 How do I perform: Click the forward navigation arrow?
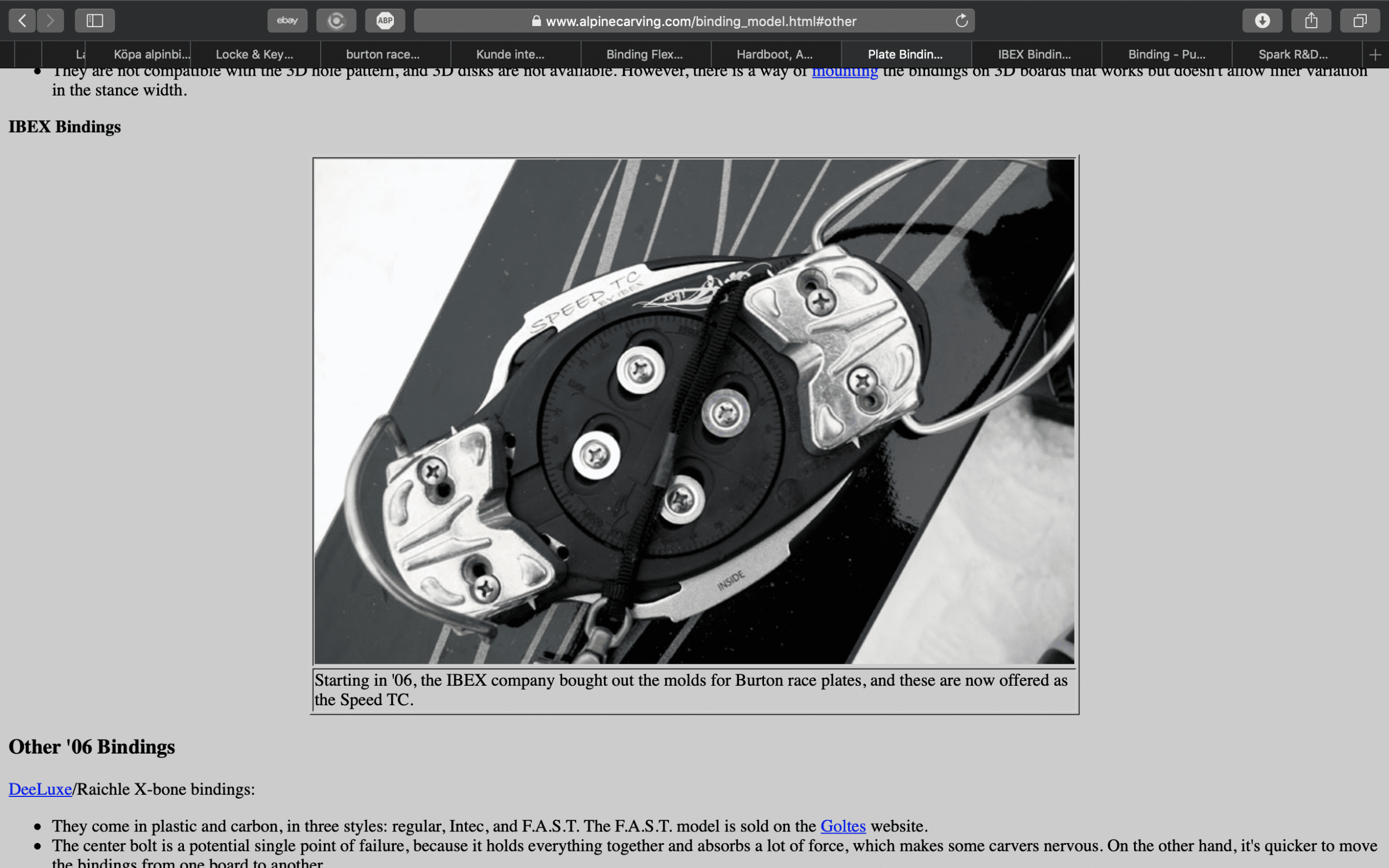[x=51, y=21]
